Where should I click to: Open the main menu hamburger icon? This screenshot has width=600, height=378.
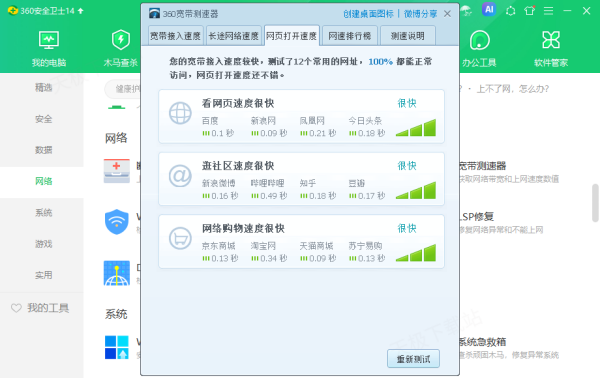548,11
